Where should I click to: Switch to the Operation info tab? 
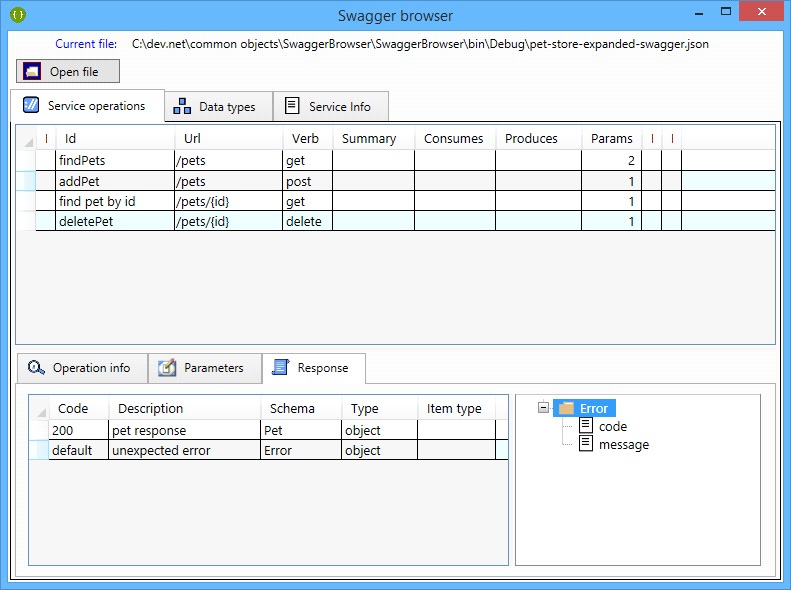point(82,368)
